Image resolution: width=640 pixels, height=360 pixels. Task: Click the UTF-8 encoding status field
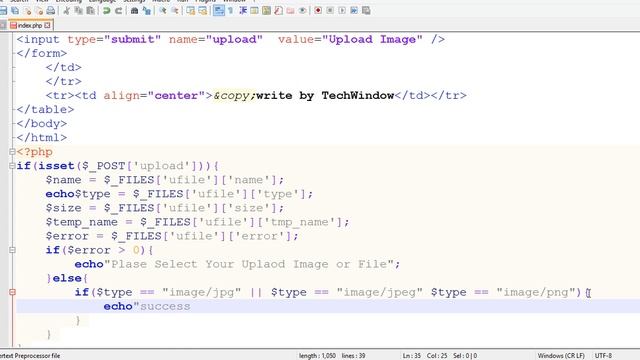(x=603, y=356)
